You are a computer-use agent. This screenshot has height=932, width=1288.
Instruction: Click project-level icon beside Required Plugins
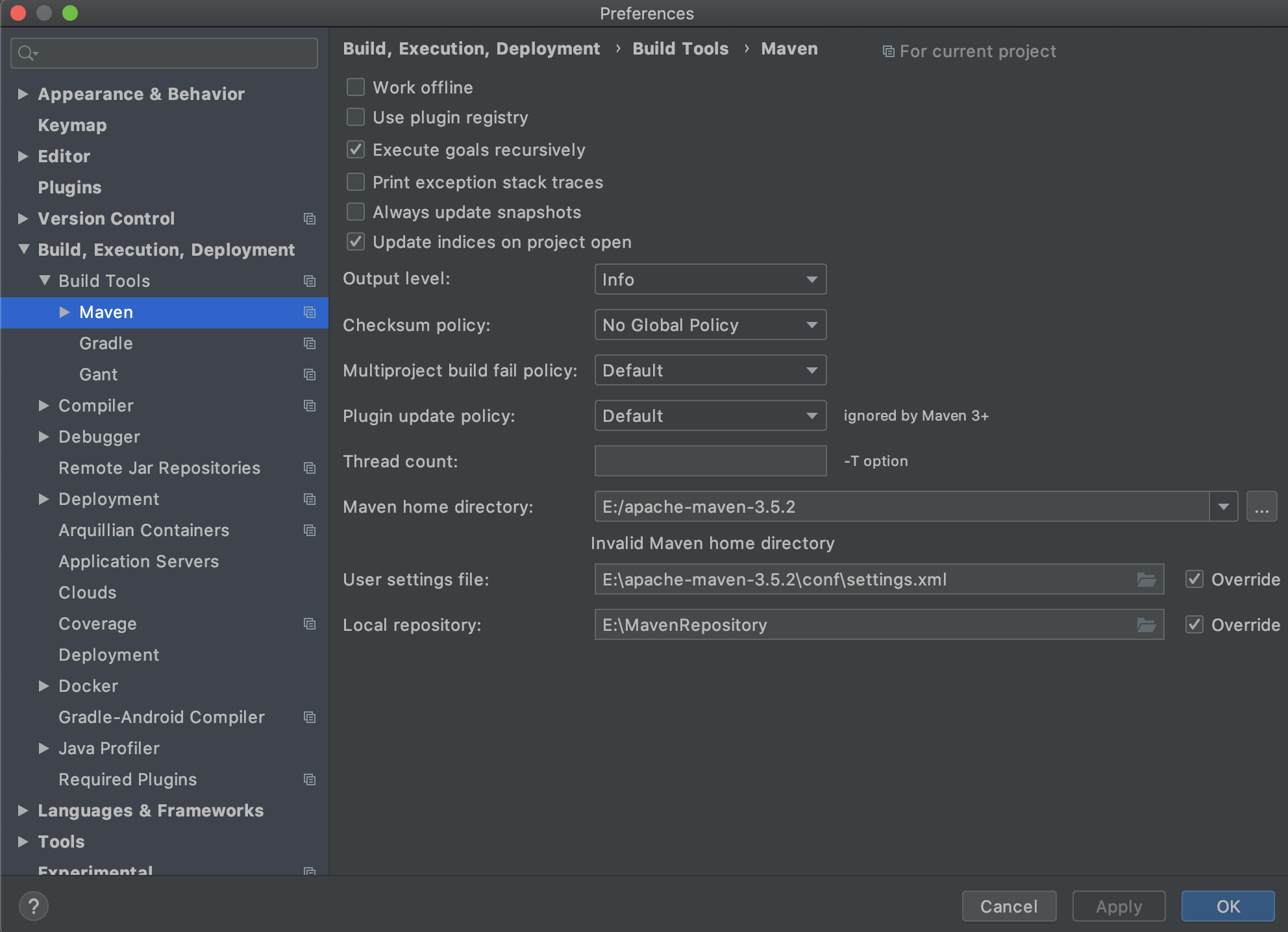tap(310, 779)
